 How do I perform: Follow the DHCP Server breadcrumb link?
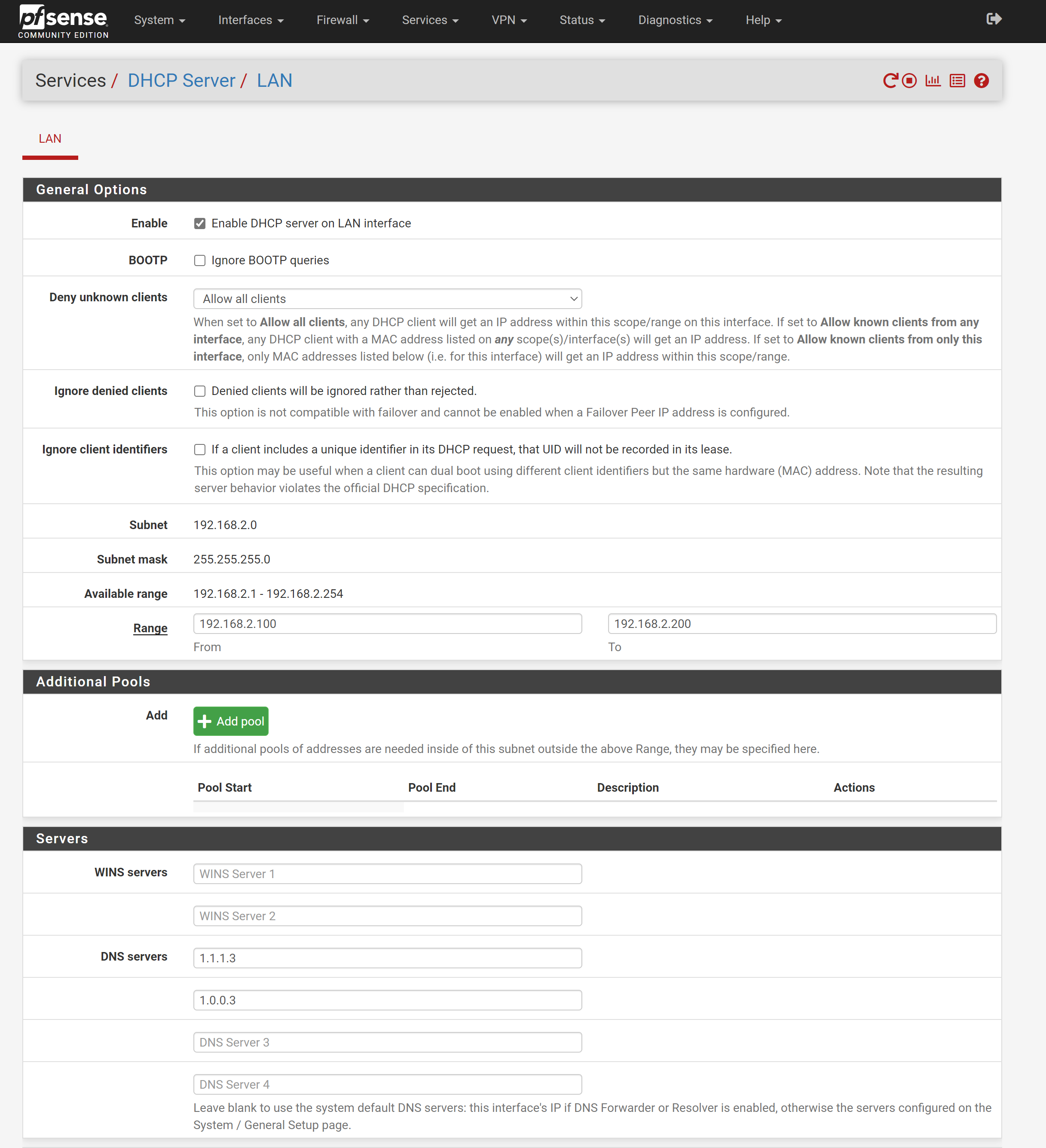click(x=181, y=81)
